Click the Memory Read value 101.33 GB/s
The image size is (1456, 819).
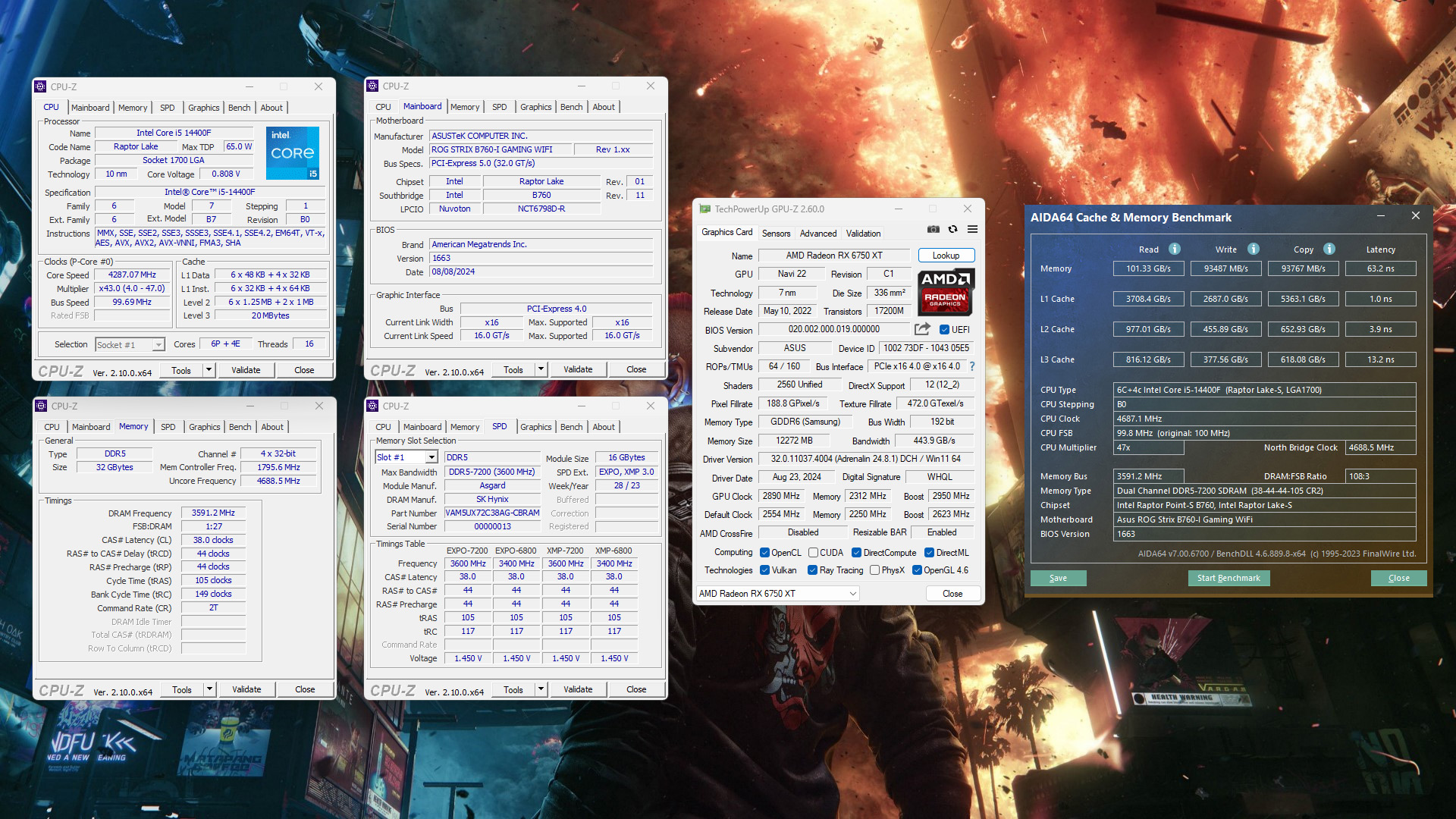click(1148, 268)
